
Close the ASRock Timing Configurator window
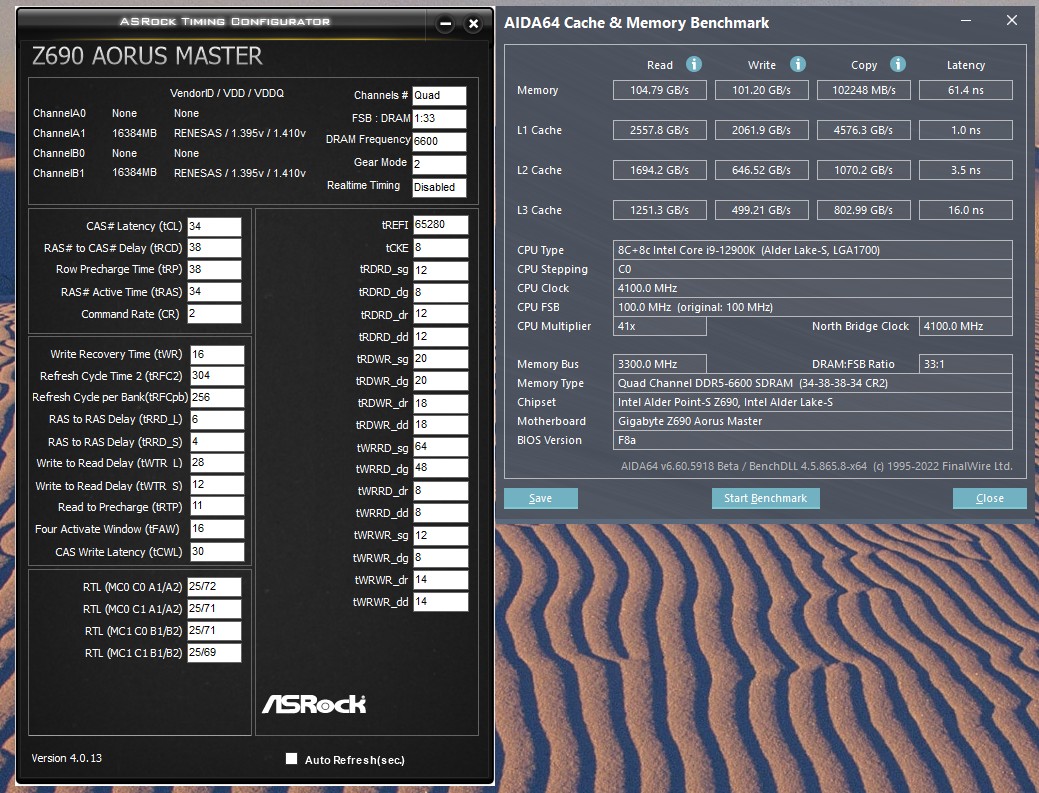tap(473, 24)
